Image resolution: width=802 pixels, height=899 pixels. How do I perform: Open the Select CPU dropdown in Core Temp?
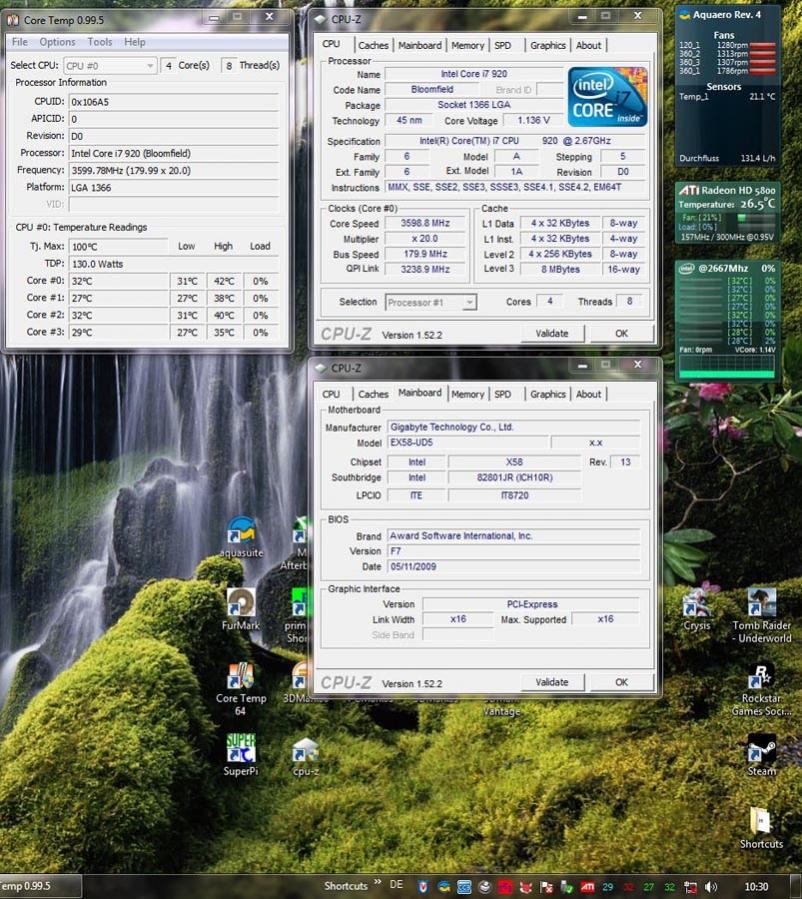pos(110,65)
